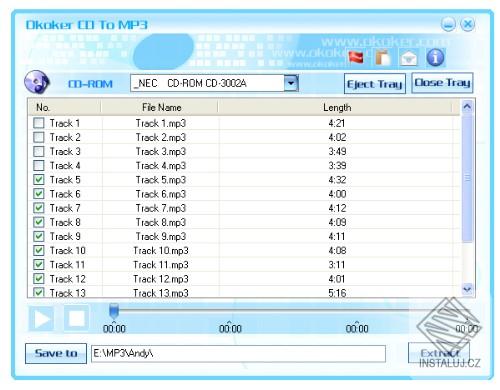500x390 pixels.
Task: Uncheck the Track 12 checkbox
Action: click(39, 279)
